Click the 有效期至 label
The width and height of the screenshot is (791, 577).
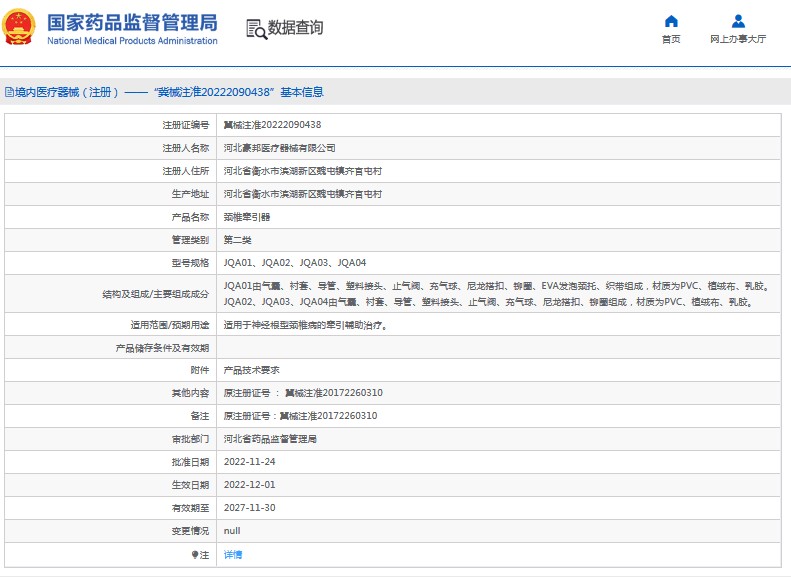[x=190, y=508]
